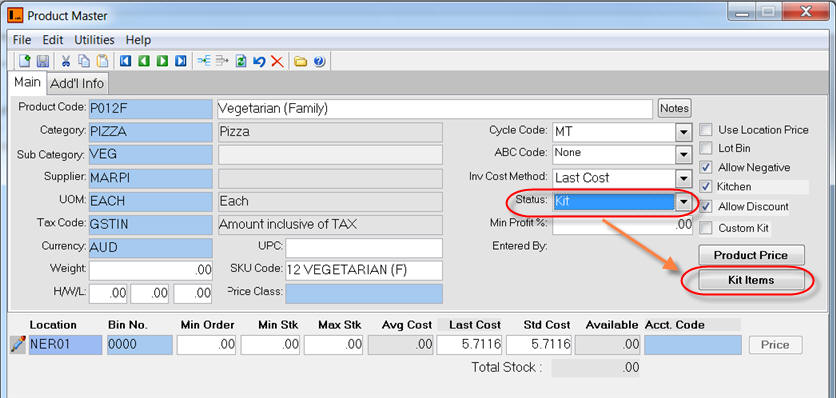Click the Last Cost column header
Viewport: 836px width, 398px height.
coord(475,324)
